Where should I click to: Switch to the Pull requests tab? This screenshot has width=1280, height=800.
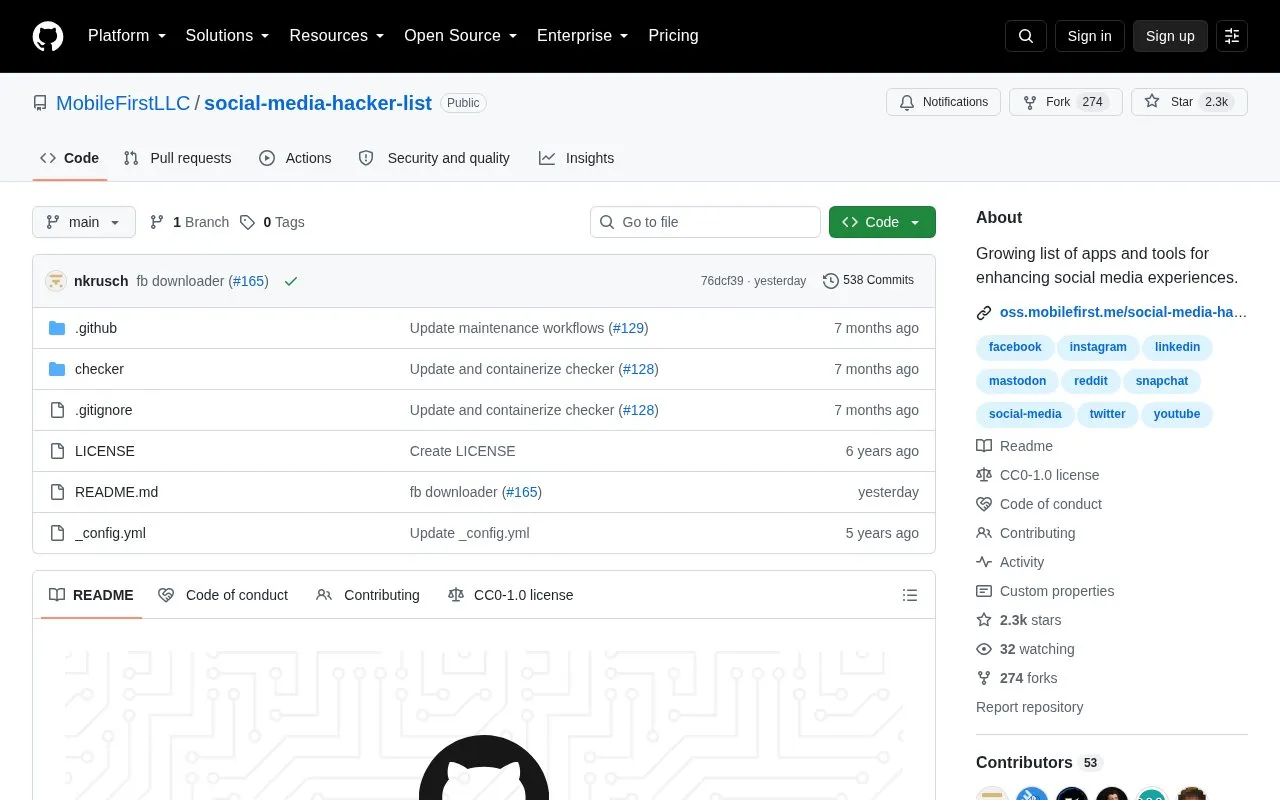[x=177, y=158]
